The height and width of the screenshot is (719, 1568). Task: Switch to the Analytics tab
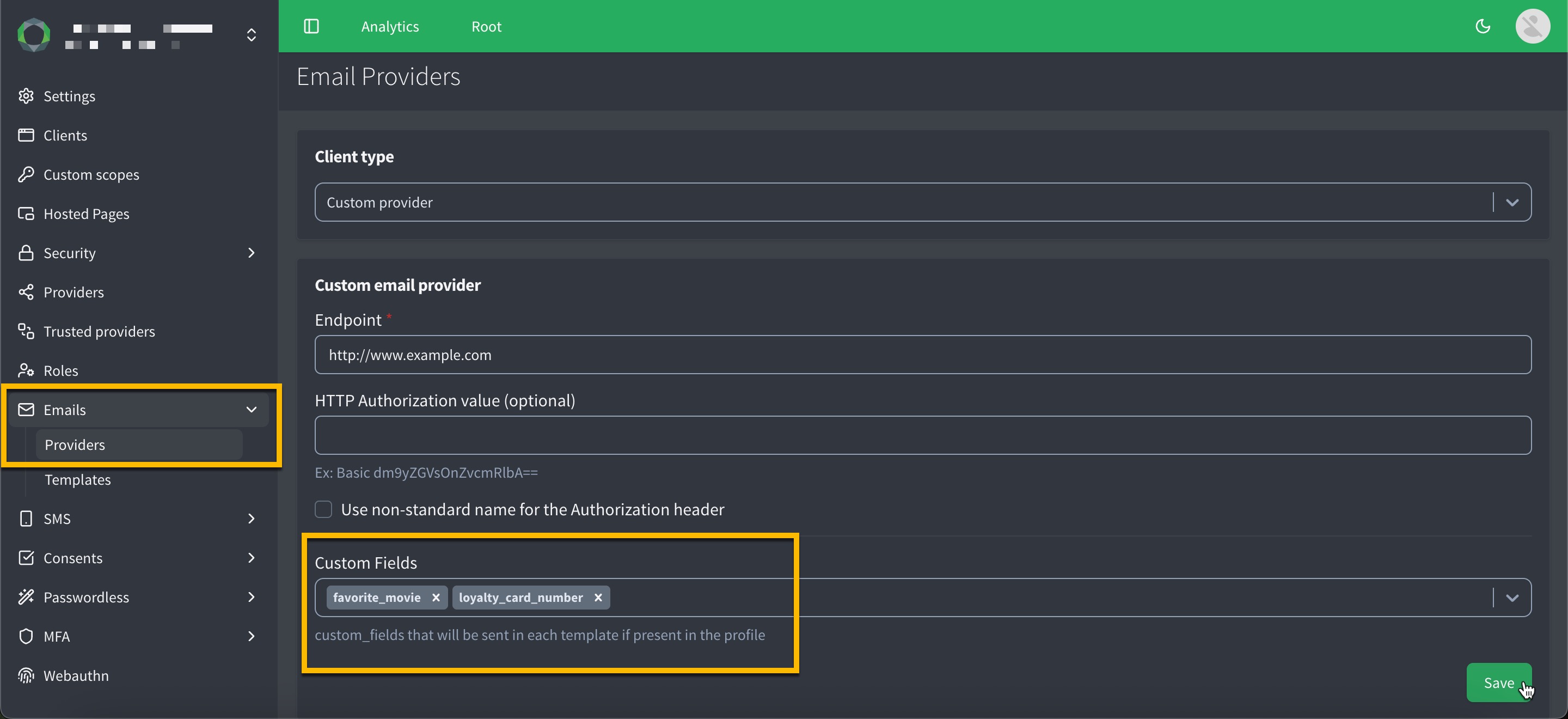(390, 26)
